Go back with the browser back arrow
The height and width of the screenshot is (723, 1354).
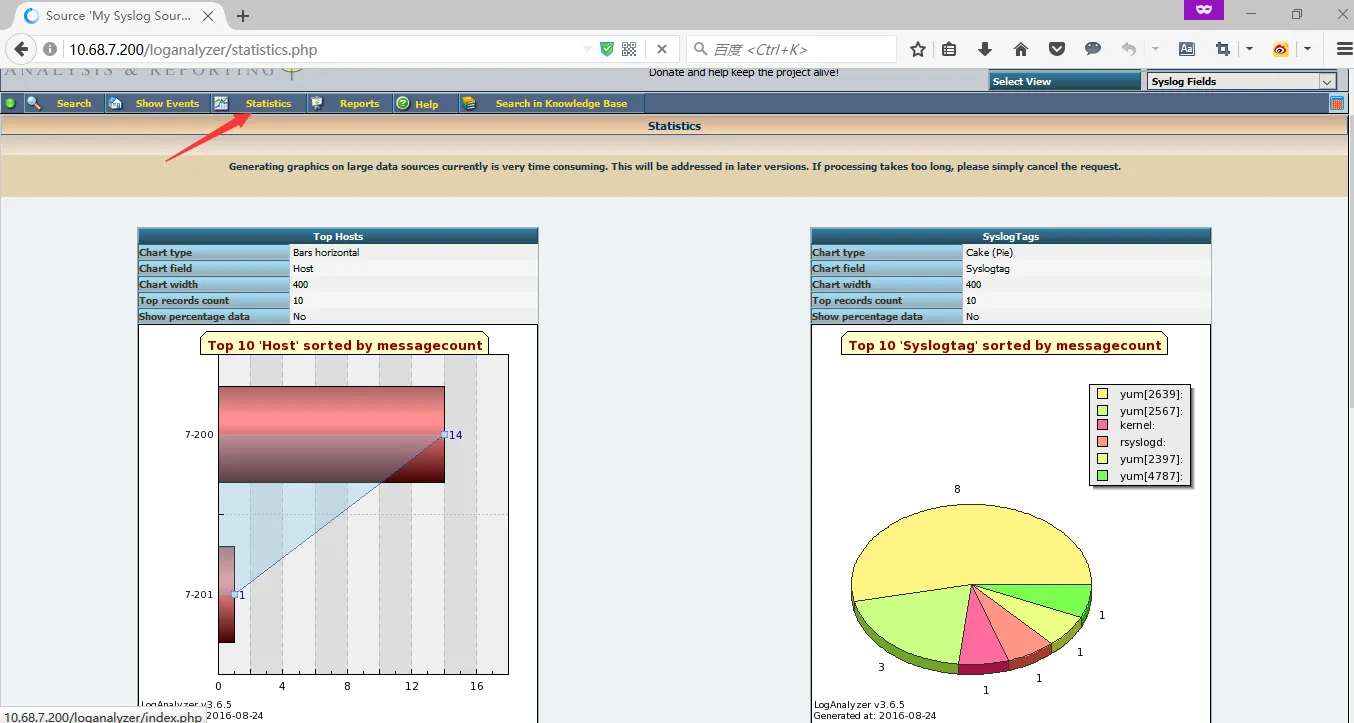[20, 49]
